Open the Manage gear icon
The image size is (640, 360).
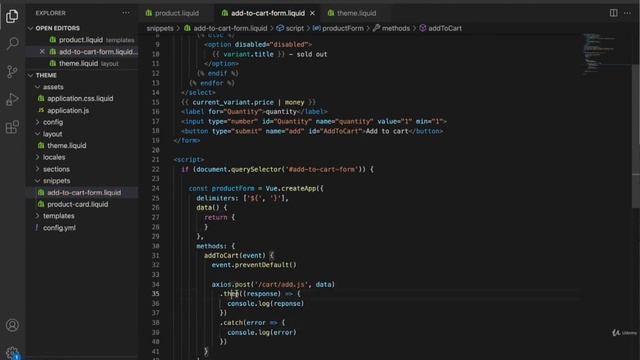[x=12, y=353]
